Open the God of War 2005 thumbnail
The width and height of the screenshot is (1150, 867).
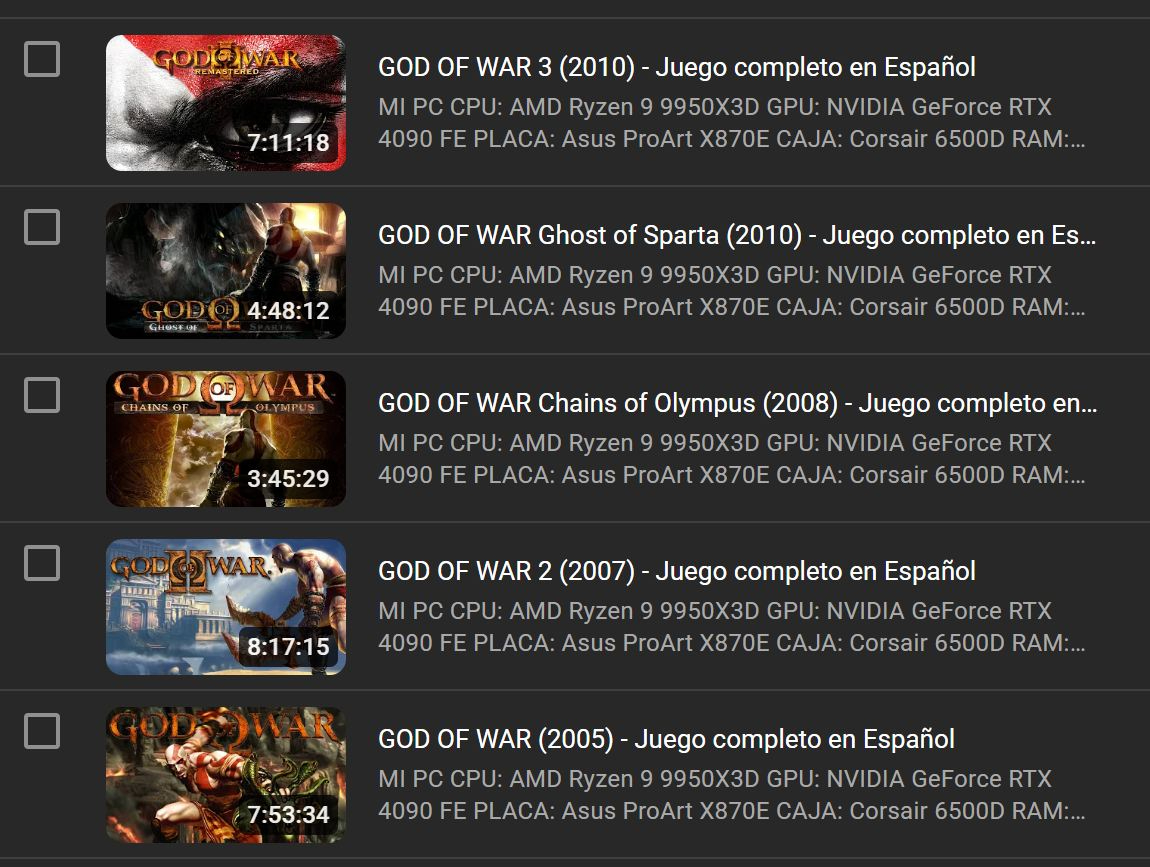click(226, 775)
